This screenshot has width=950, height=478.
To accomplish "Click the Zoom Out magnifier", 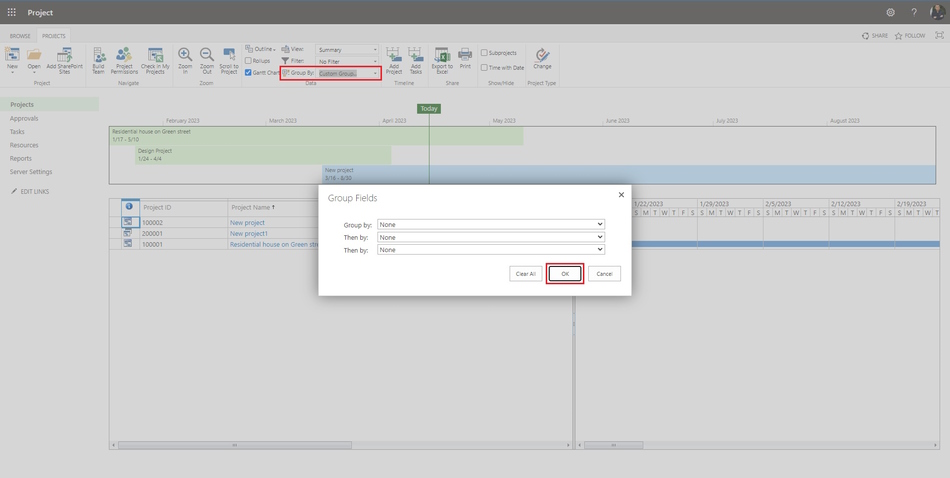I will [x=207, y=55].
